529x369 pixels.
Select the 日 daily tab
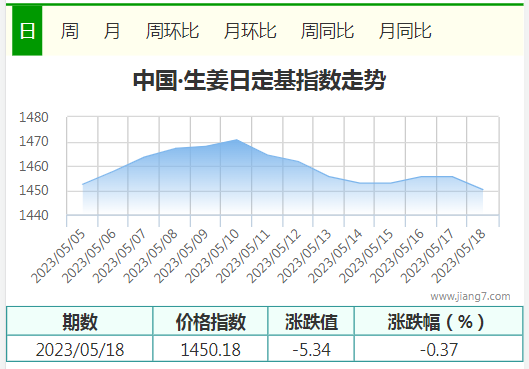pyautogui.click(x=27, y=31)
